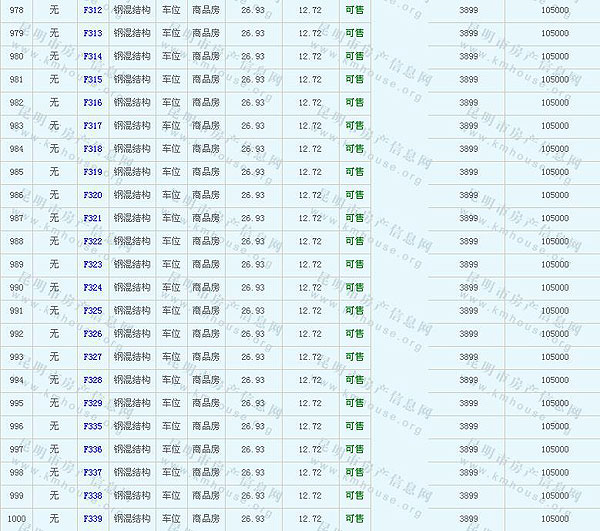
Task: Open the F339 unit link in row 1000
Action: coord(93,519)
